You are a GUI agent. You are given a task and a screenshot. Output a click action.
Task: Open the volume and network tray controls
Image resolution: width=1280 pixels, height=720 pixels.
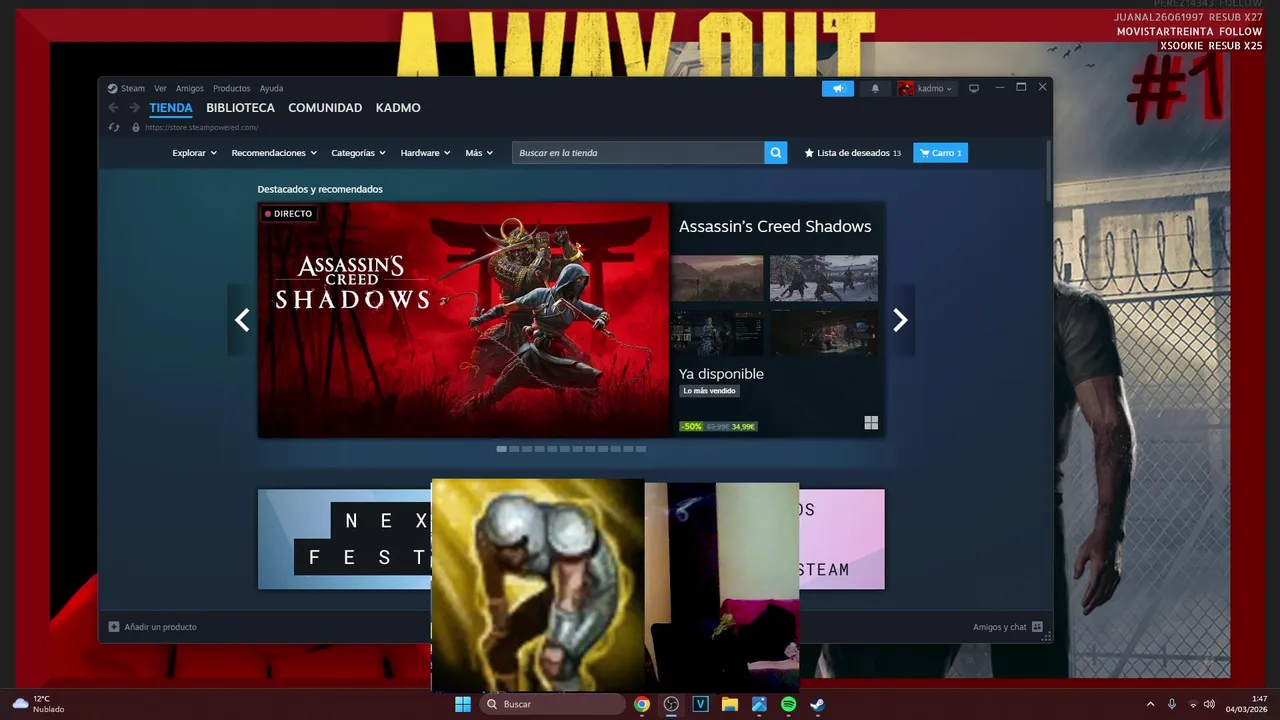tap(1201, 704)
